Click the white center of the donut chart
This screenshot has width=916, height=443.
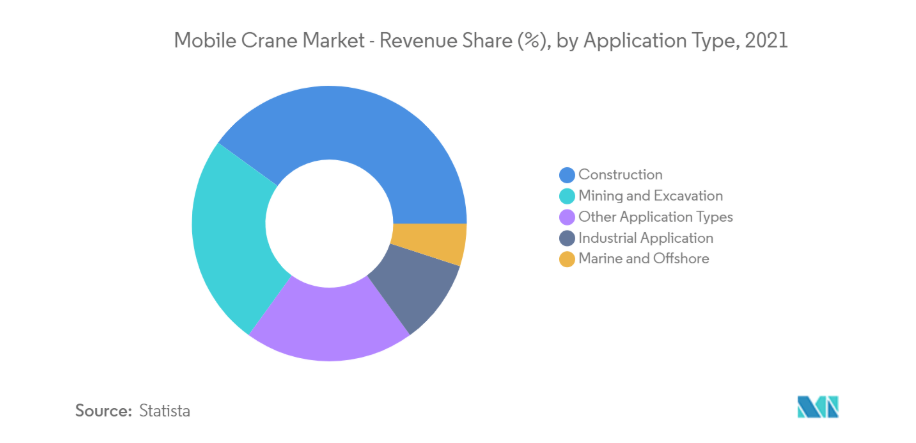329,224
